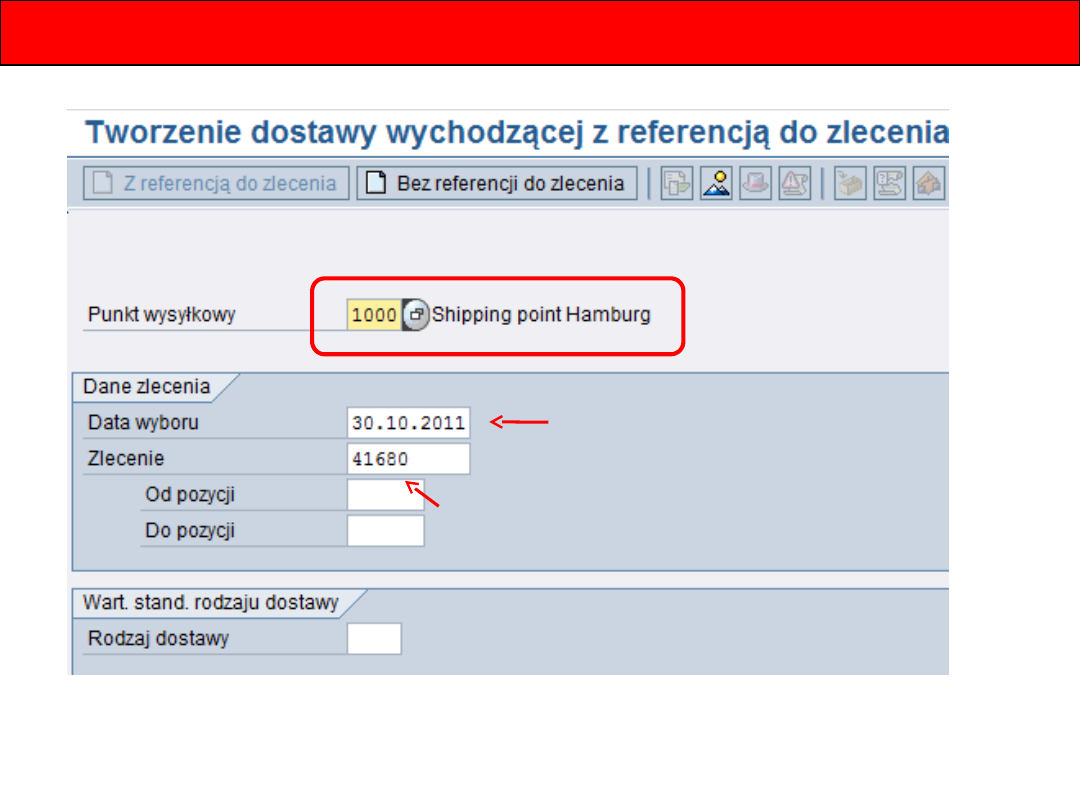Select 'Wart. stand. rodzaju dostawy' group header
This screenshot has width=1080, height=810.
coord(212,603)
